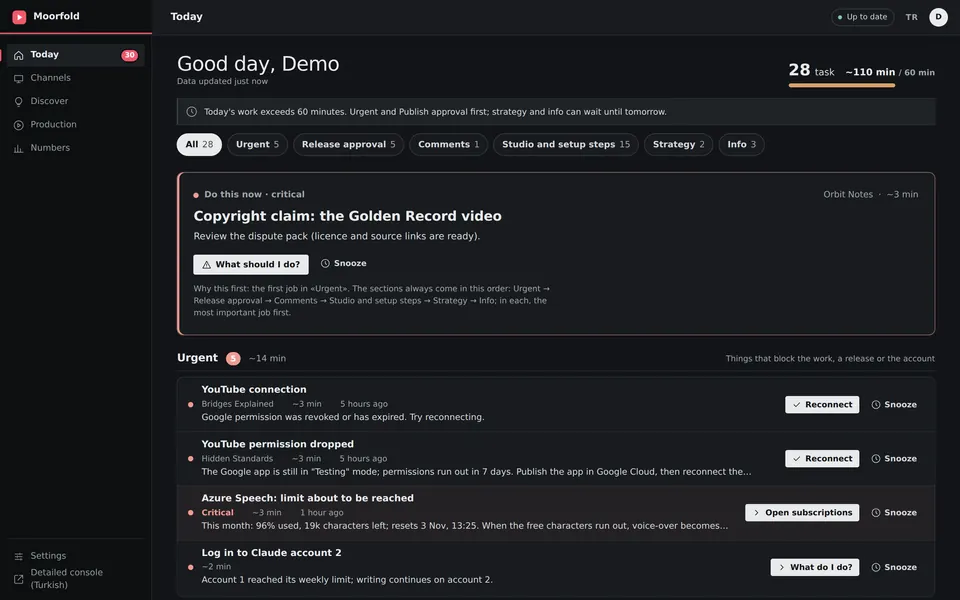
Task: Snooze the Copyright claim card
Action: [343, 263]
